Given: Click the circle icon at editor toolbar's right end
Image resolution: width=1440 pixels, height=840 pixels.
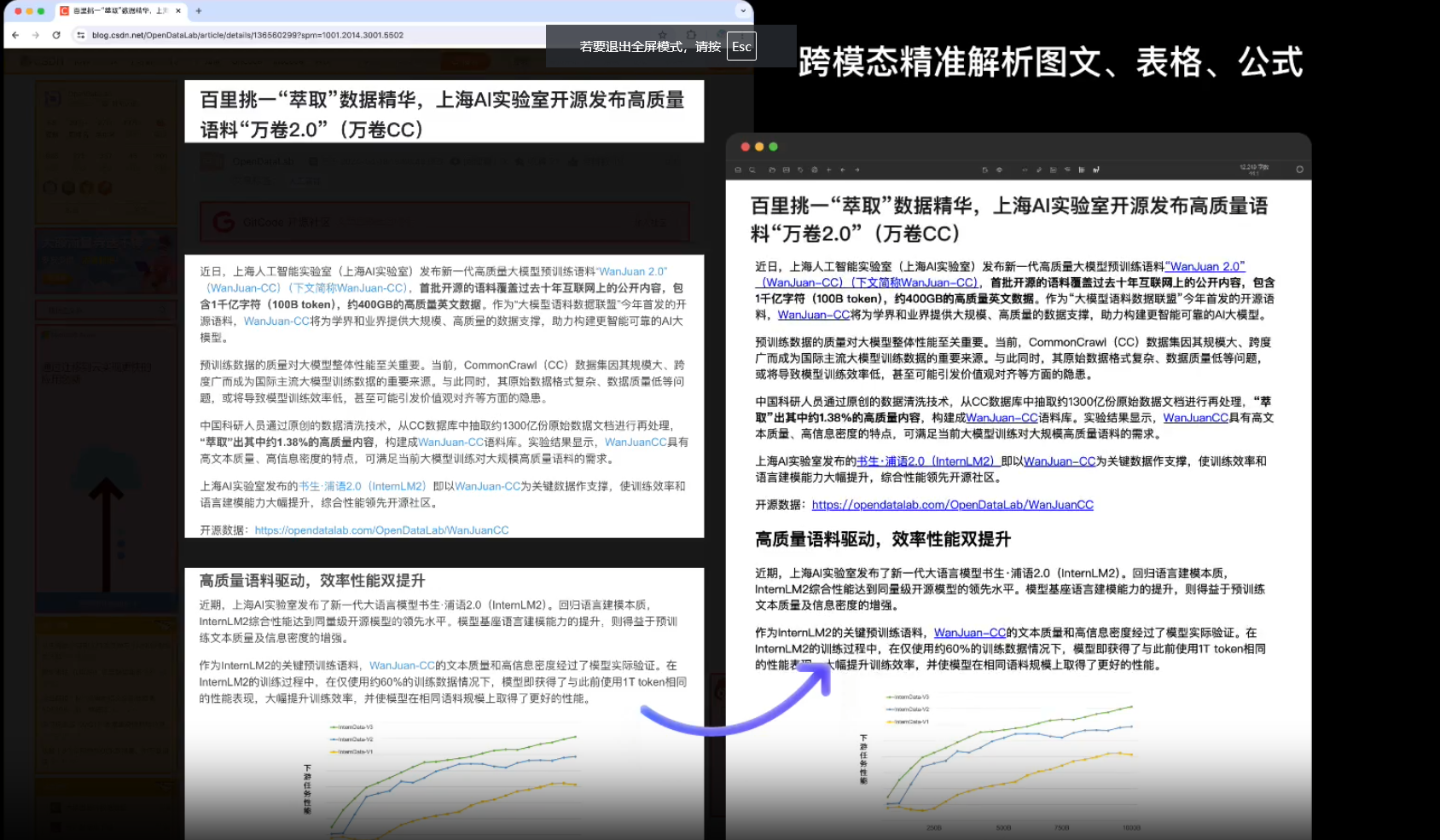Looking at the screenshot, I should [1300, 170].
